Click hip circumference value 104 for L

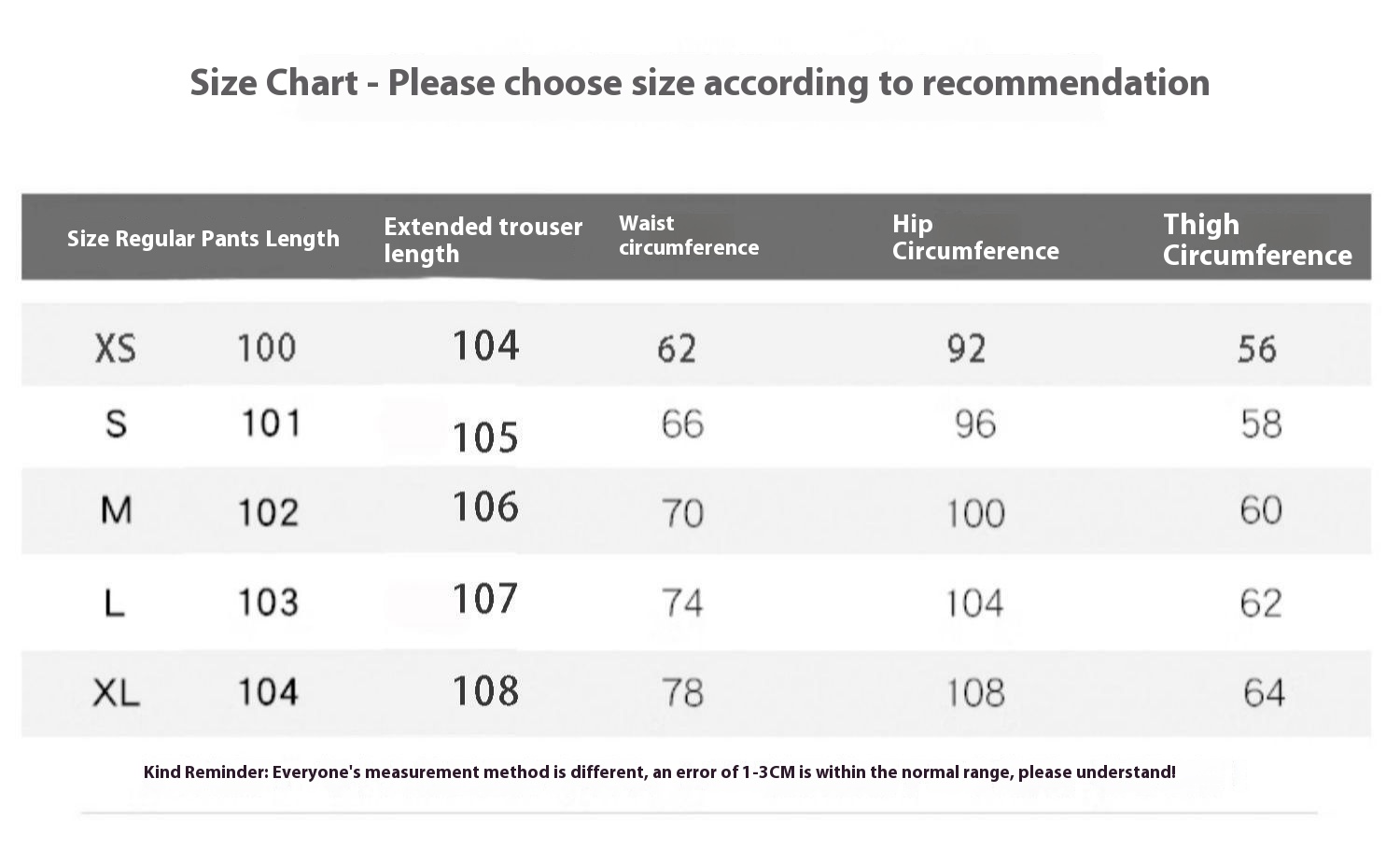click(974, 604)
